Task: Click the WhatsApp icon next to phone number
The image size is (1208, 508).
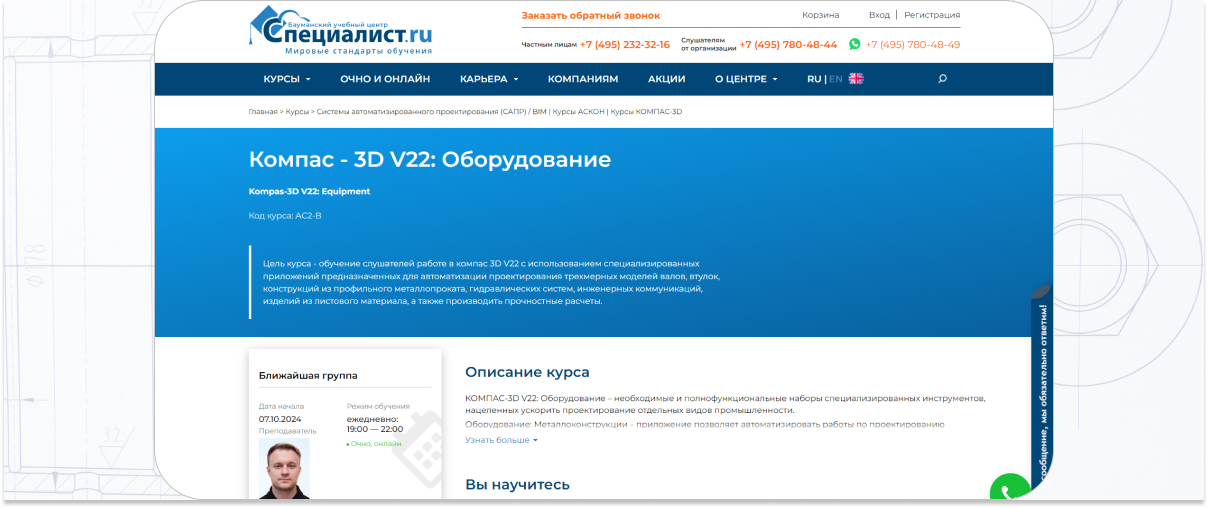Action: [854, 44]
